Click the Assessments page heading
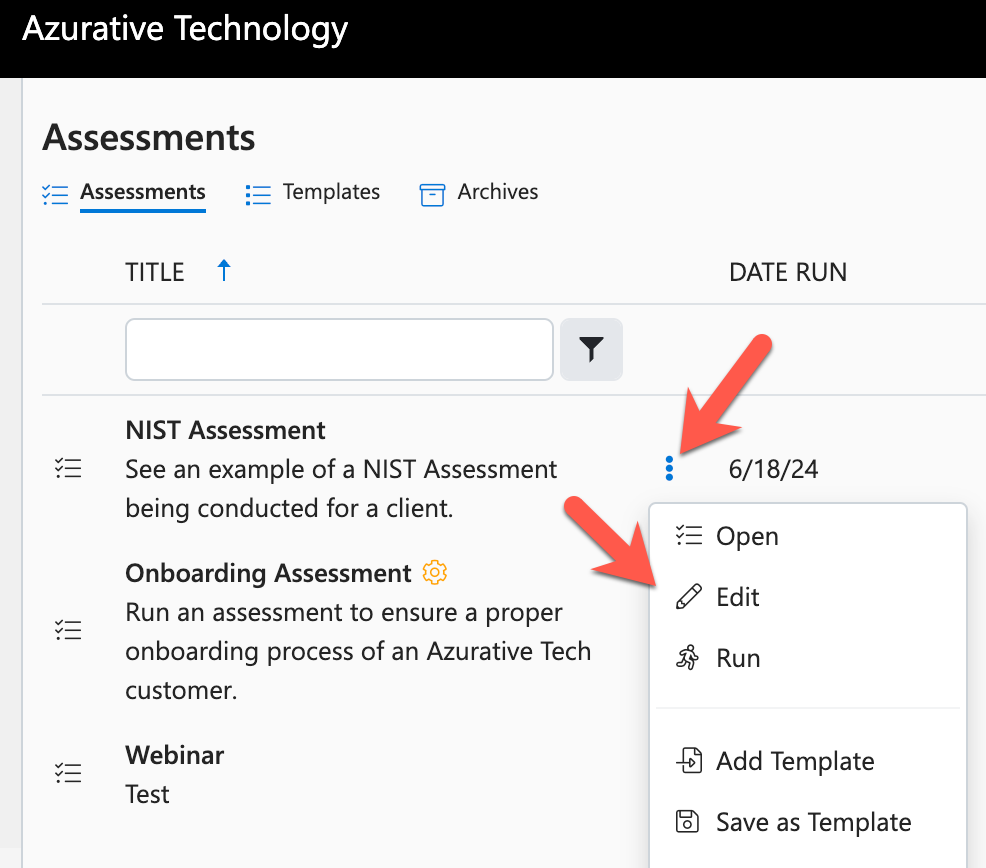 tap(149, 137)
